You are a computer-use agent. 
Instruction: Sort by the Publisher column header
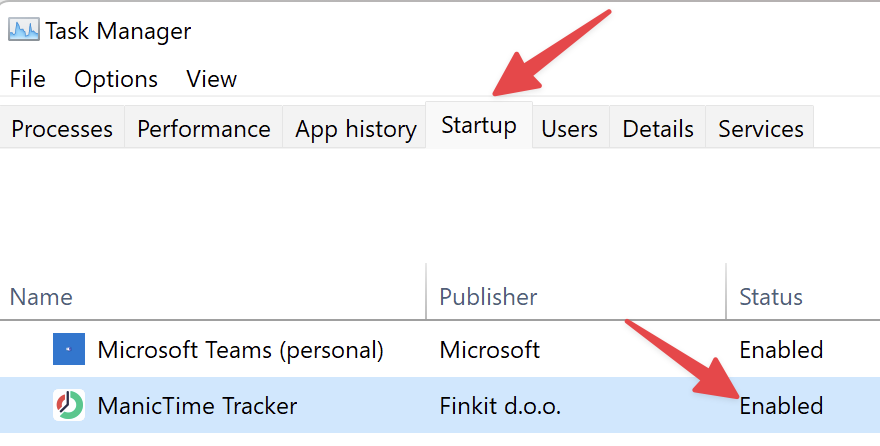pos(576,296)
